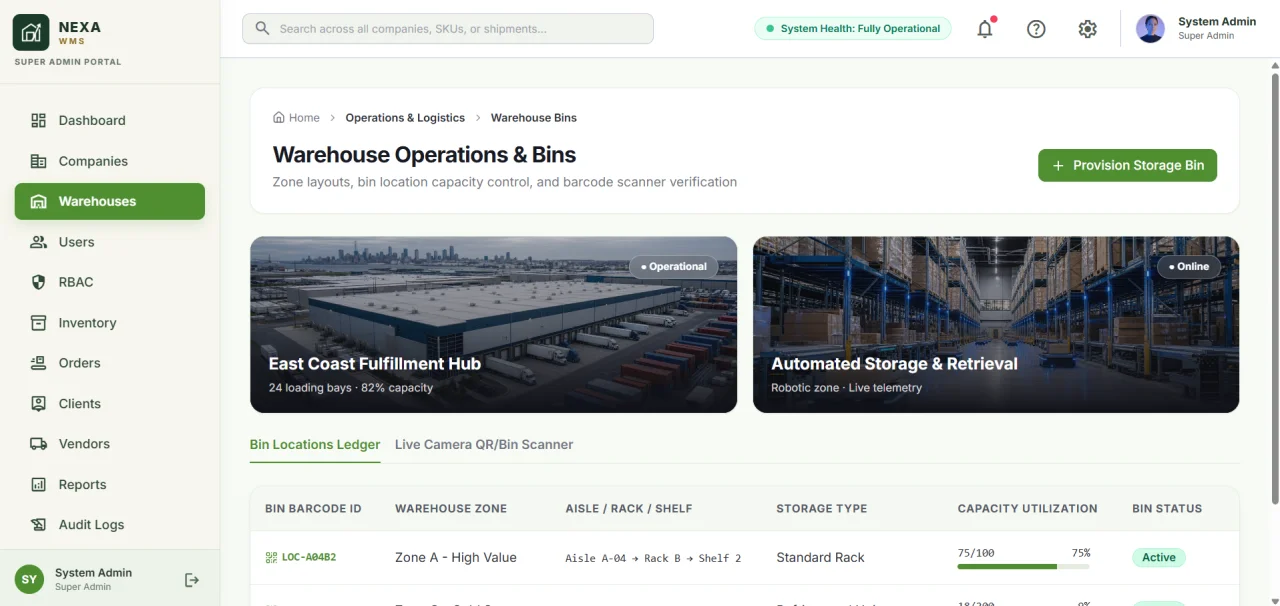This screenshot has height=606, width=1280.
Task: Click the STORAGE TYPE column header
Action: (x=822, y=509)
